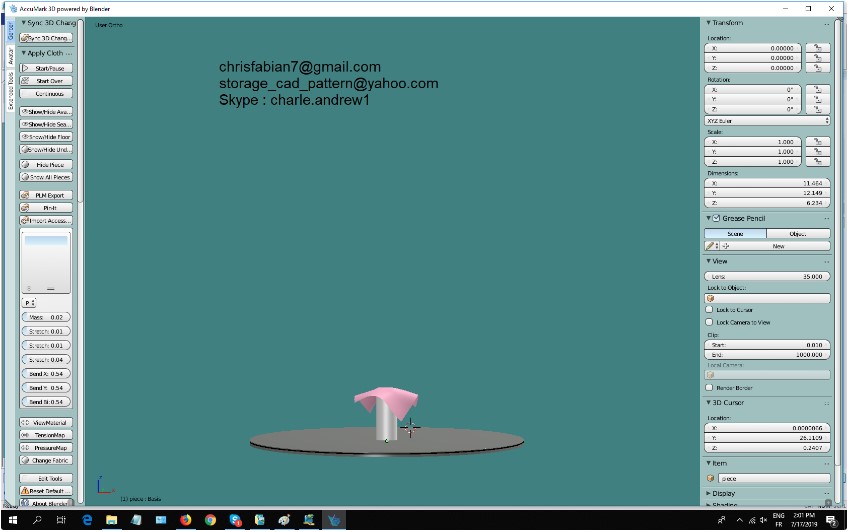Viewport: 850px width, 532px height.
Task: Click the About Blender button
Action: tap(46, 503)
